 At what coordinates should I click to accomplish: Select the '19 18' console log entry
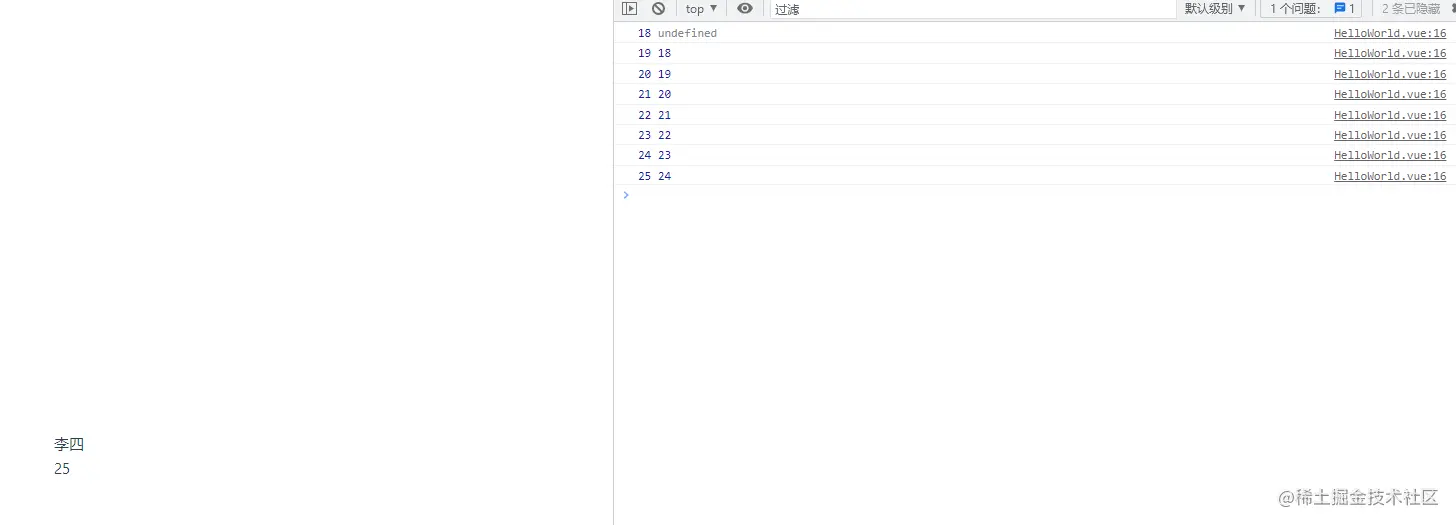click(x=1035, y=53)
